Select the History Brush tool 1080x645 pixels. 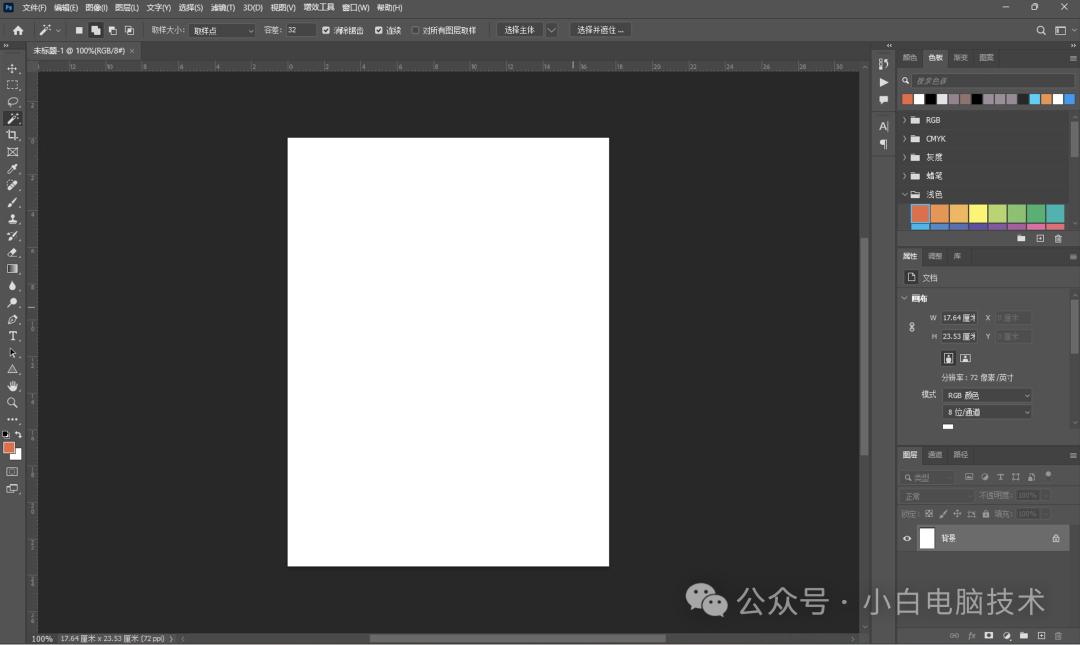[x=12, y=236]
